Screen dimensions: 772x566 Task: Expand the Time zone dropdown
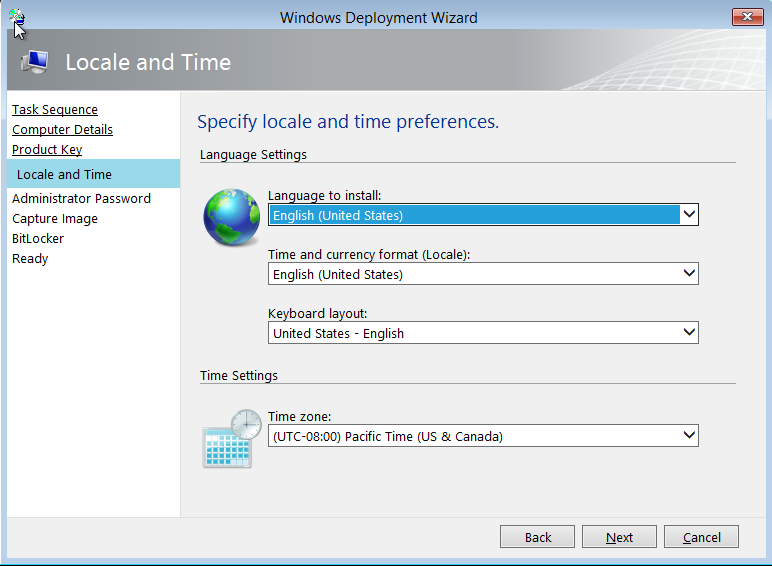pos(483,436)
